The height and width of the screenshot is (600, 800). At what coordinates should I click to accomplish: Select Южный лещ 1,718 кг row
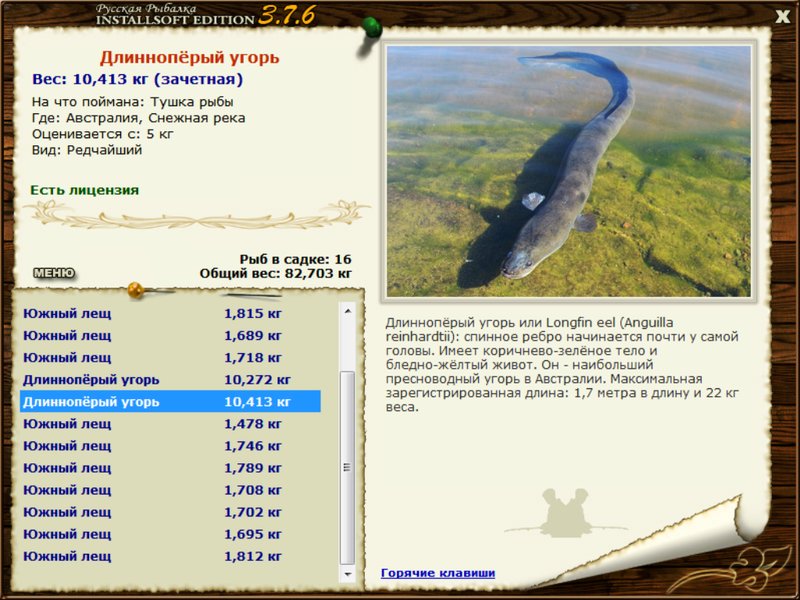[170, 358]
